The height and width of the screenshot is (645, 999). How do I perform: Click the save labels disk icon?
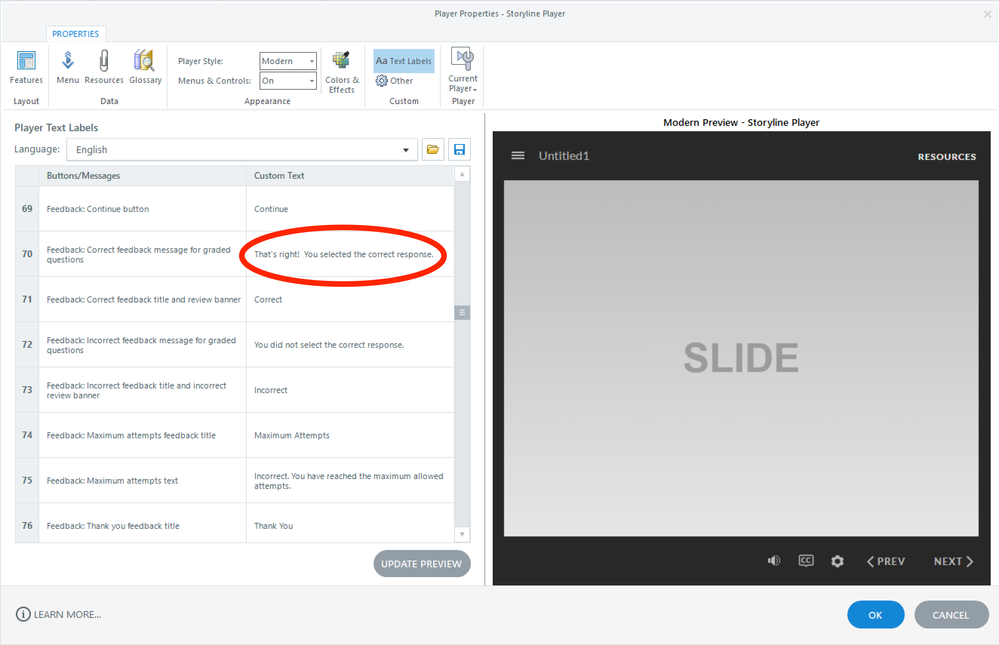[x=459, y=150]
